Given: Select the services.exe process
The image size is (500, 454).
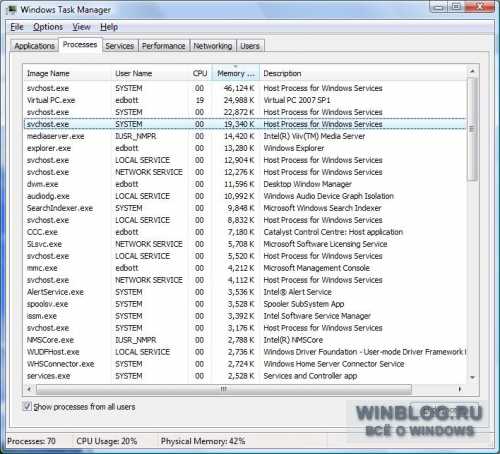Looking at the screenshot, I should pyautogui.click(x=245, y=376).
